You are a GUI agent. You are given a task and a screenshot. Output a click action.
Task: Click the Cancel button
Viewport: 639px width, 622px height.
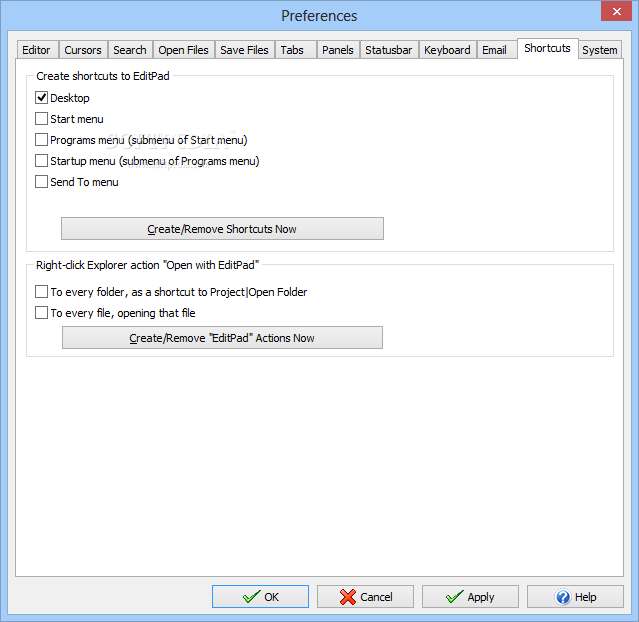click(366, 597)
